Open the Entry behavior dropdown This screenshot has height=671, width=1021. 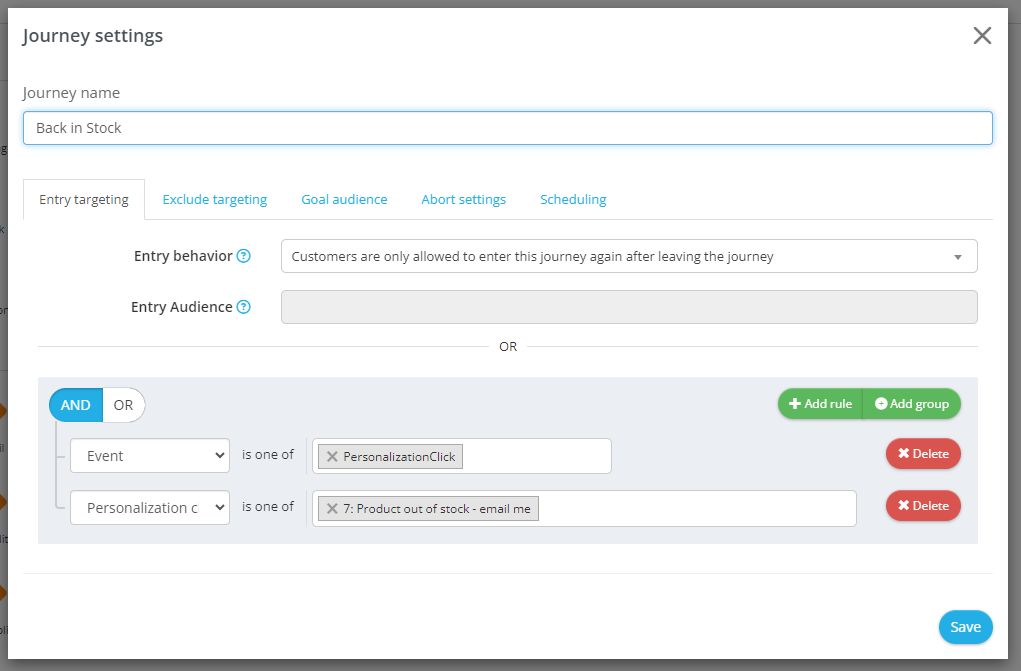point(629,256)
